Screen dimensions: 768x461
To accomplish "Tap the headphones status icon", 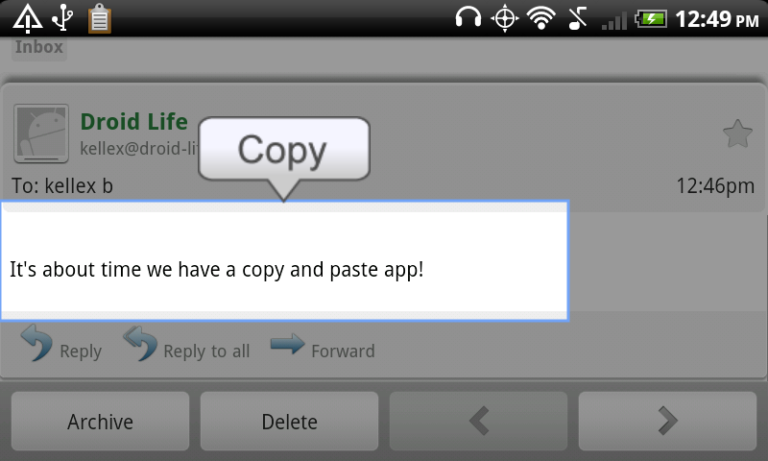I will (x=468, y=18).
